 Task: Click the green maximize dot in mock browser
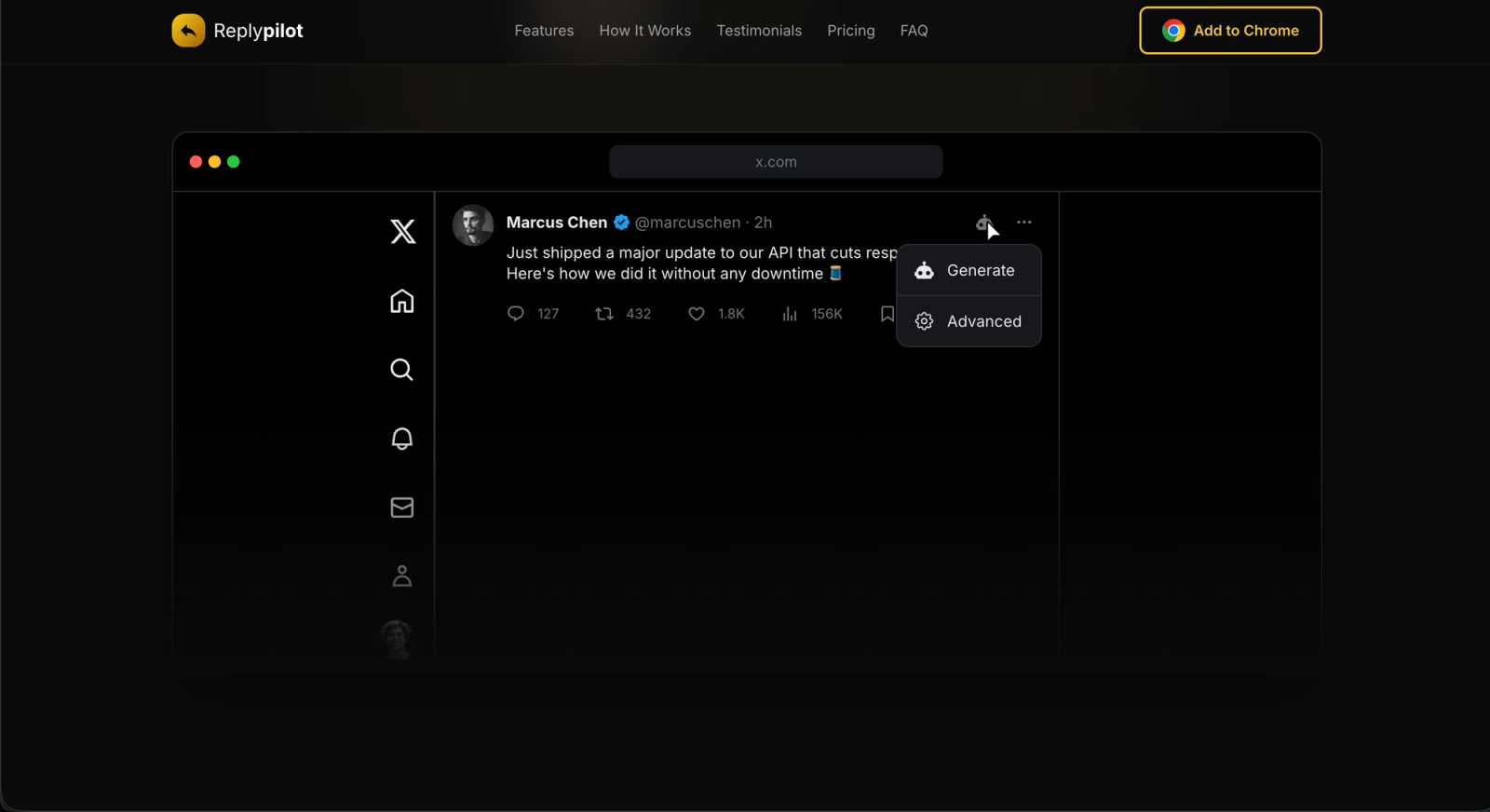(x=234, y=162)
